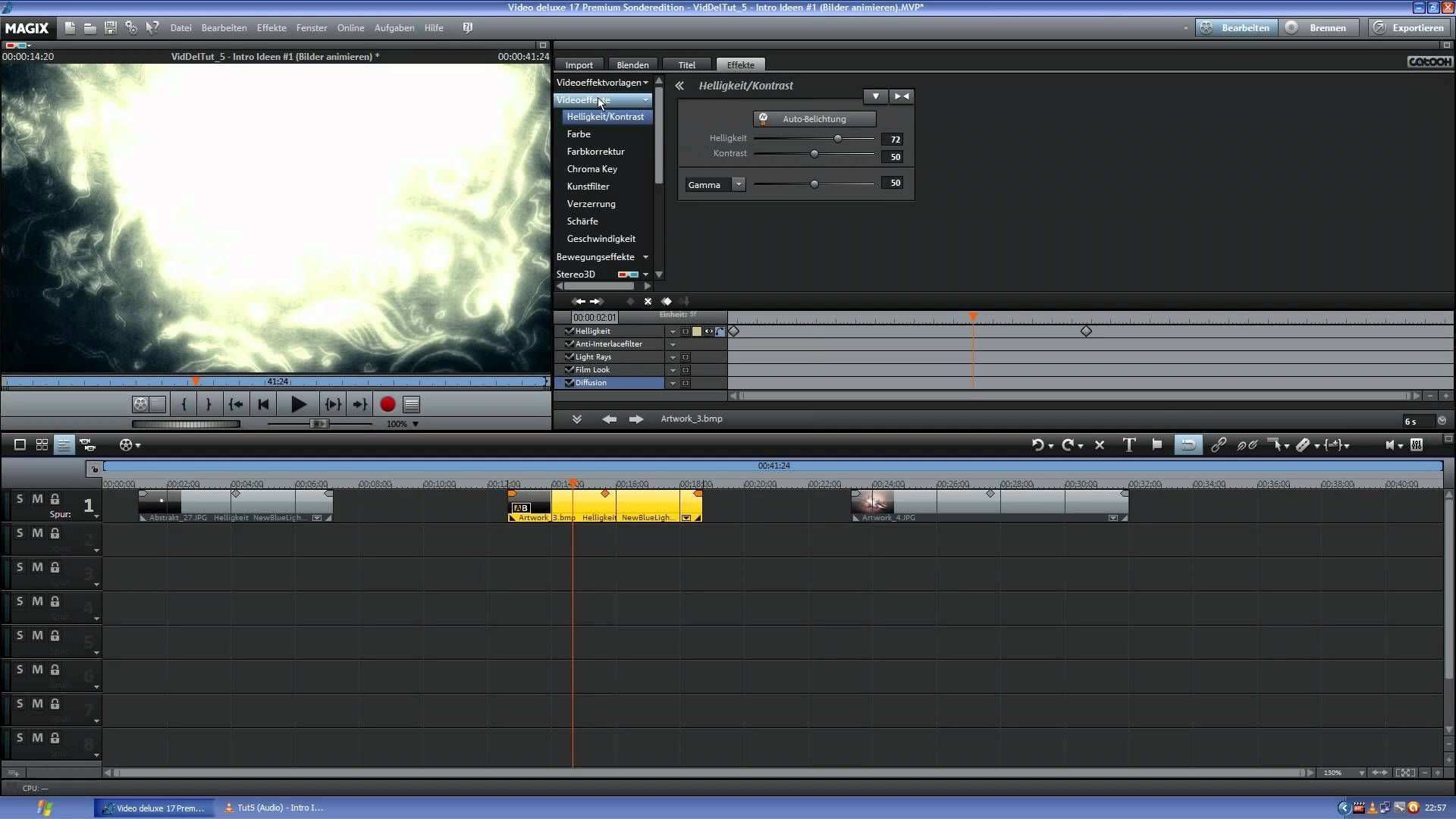Uncheck the Light Rays effect checkbox
The width and height of the screenshot is (1456, 819).
569,356
